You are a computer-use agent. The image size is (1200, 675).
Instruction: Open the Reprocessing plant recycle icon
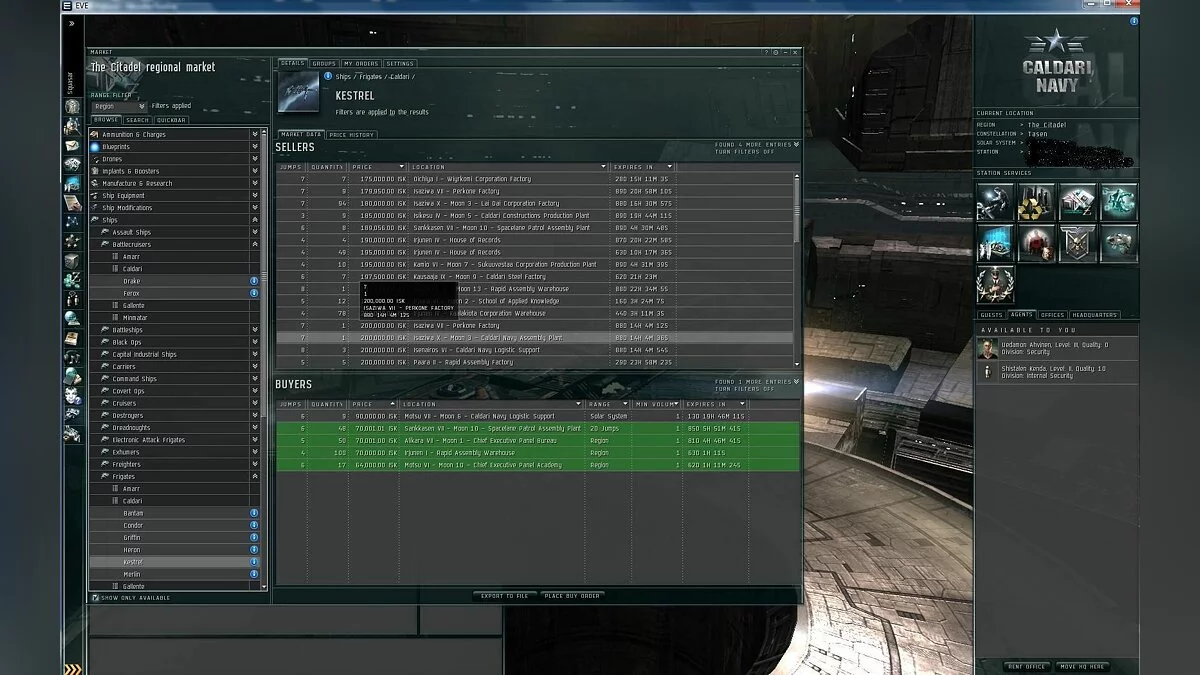[x=1036, y=202]
